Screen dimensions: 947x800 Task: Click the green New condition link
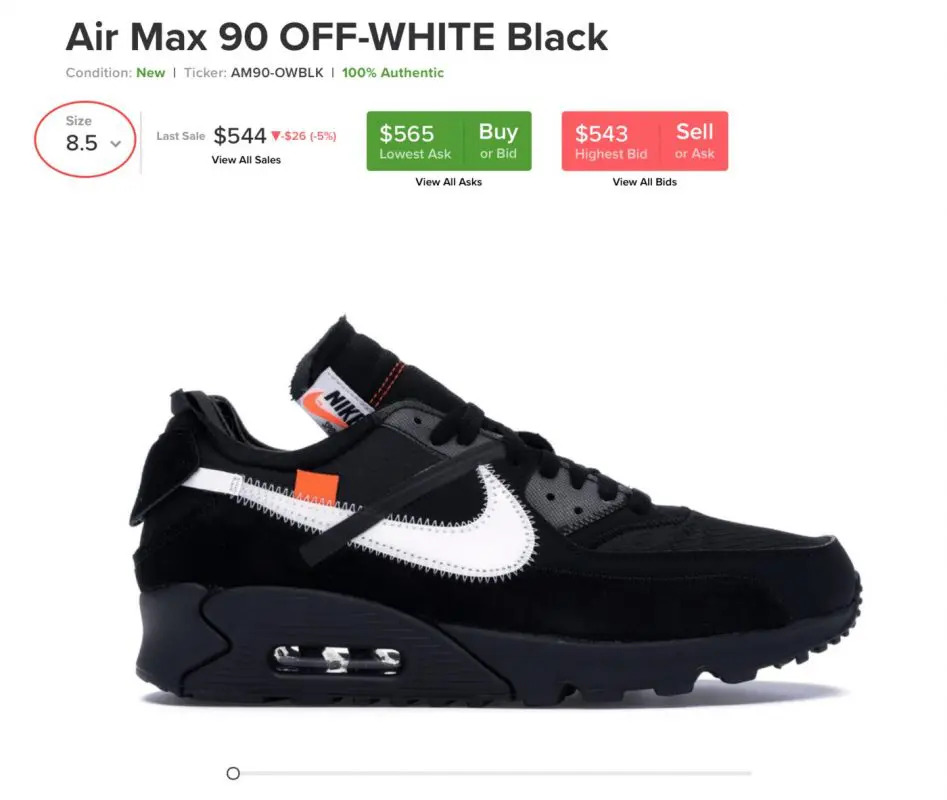(x=150, y=73)
